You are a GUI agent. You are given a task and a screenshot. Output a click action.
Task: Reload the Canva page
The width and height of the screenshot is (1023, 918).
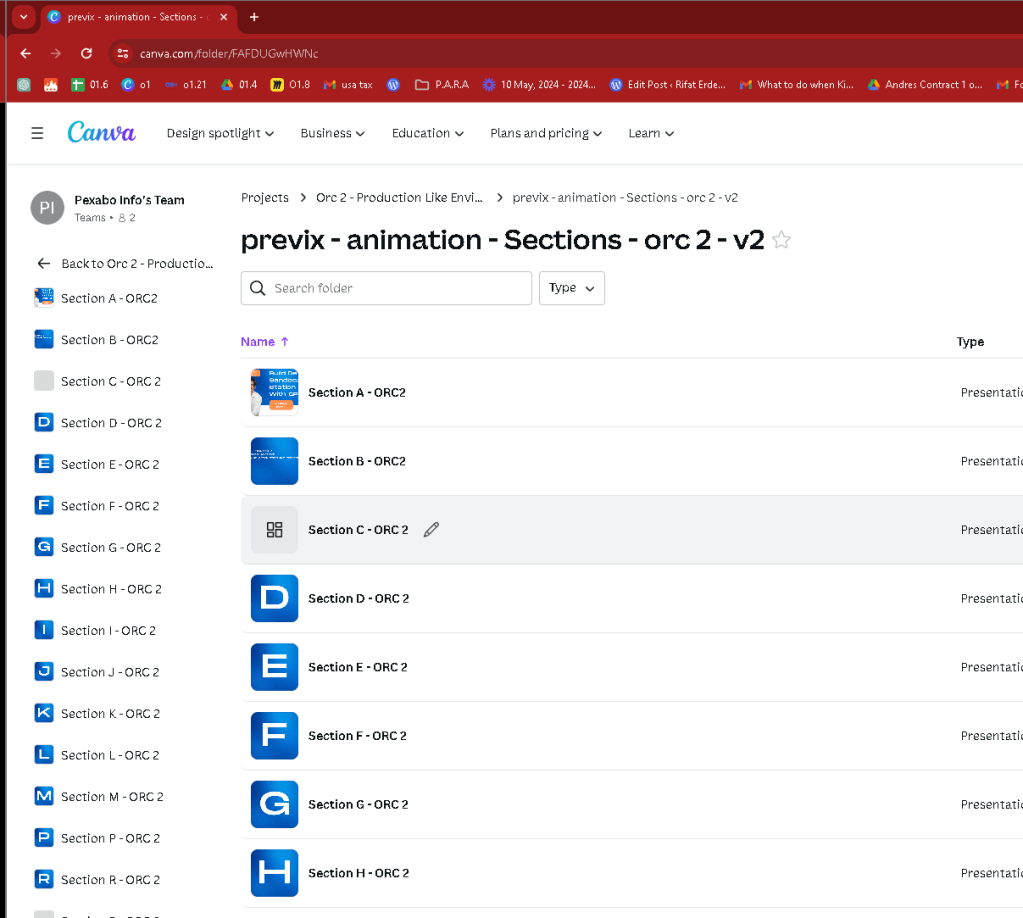tap(86, 54)
